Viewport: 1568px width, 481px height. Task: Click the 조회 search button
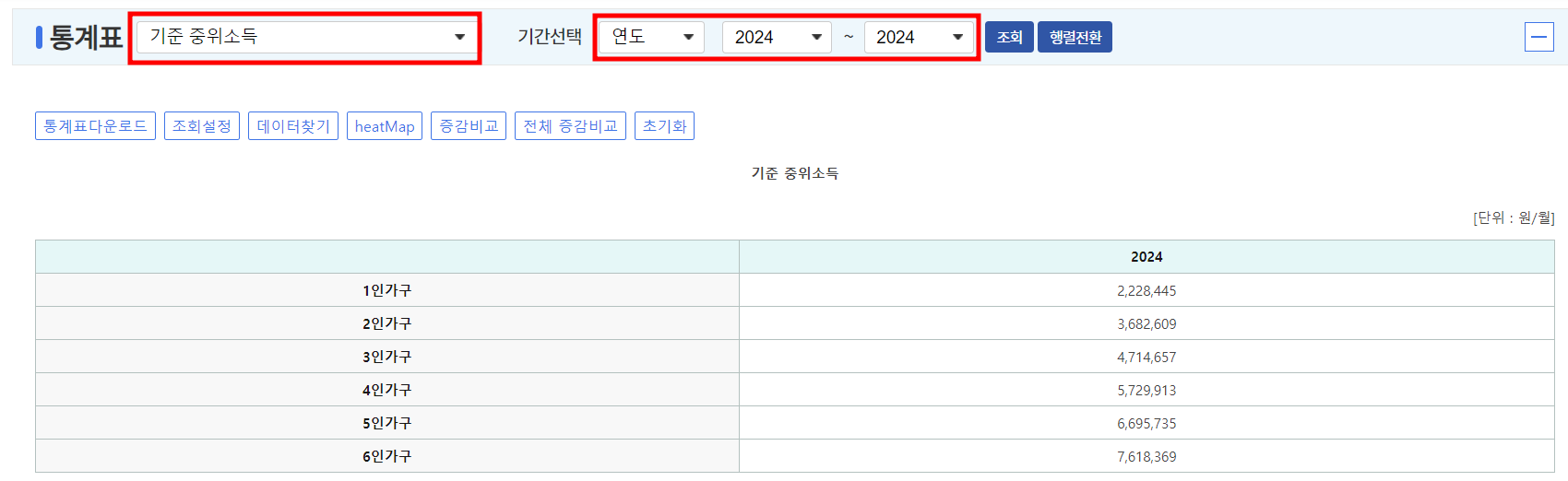pyautogui.click(x=1009, y=37)
